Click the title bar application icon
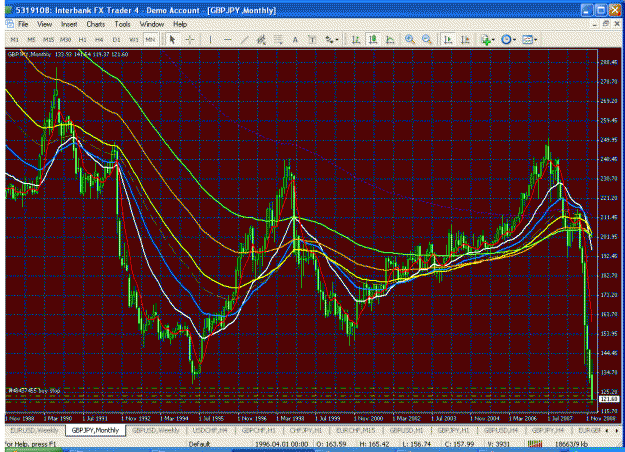Image resolution: width=625 pixels, height=452 pixels. pyautogui.click(x=9, y=10)
